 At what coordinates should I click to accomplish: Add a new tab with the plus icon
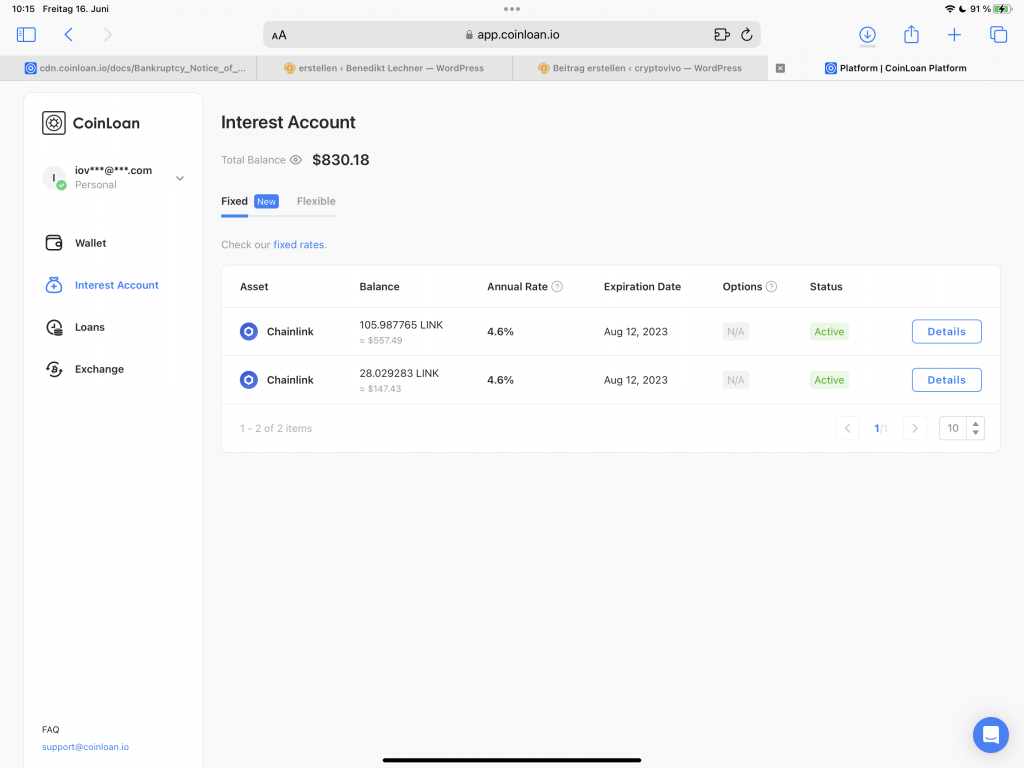point(954,35)
